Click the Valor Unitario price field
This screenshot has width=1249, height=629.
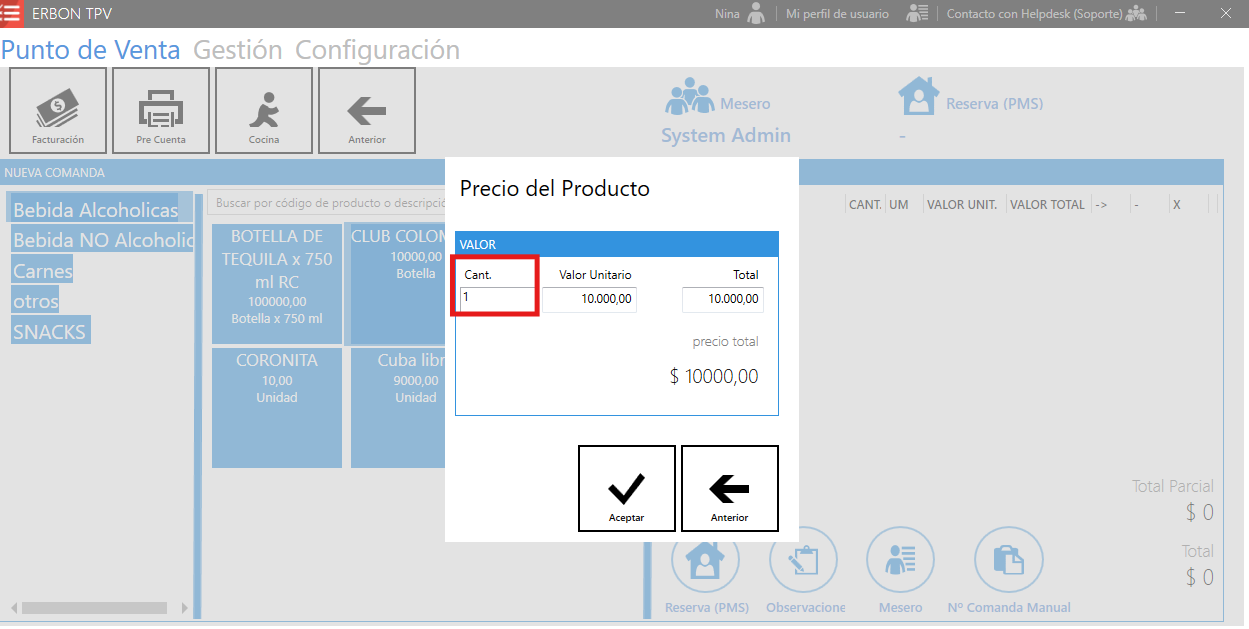click(590, 299)
